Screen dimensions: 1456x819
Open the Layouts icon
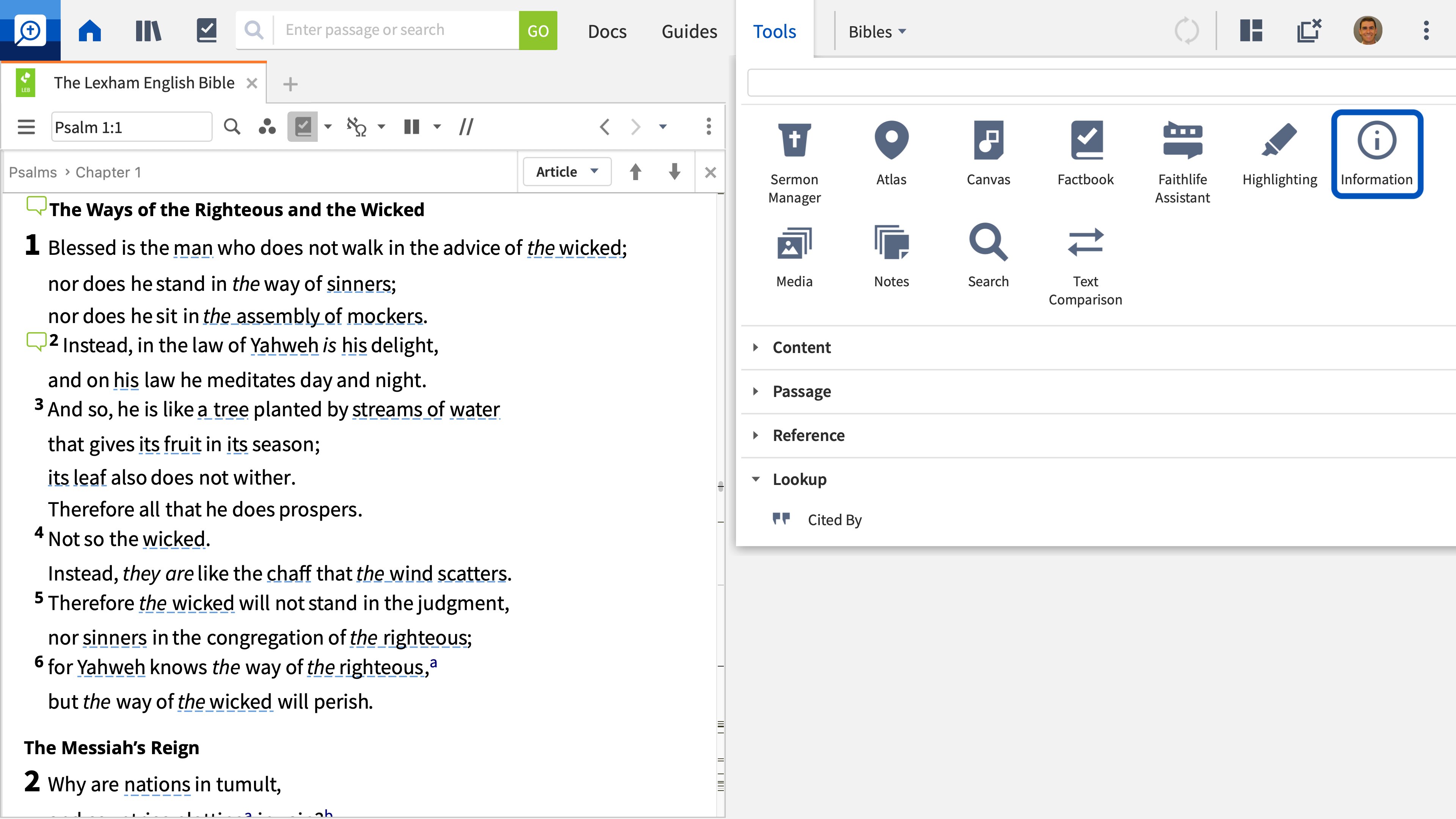pyautogui.click(x=1251, y=30)
